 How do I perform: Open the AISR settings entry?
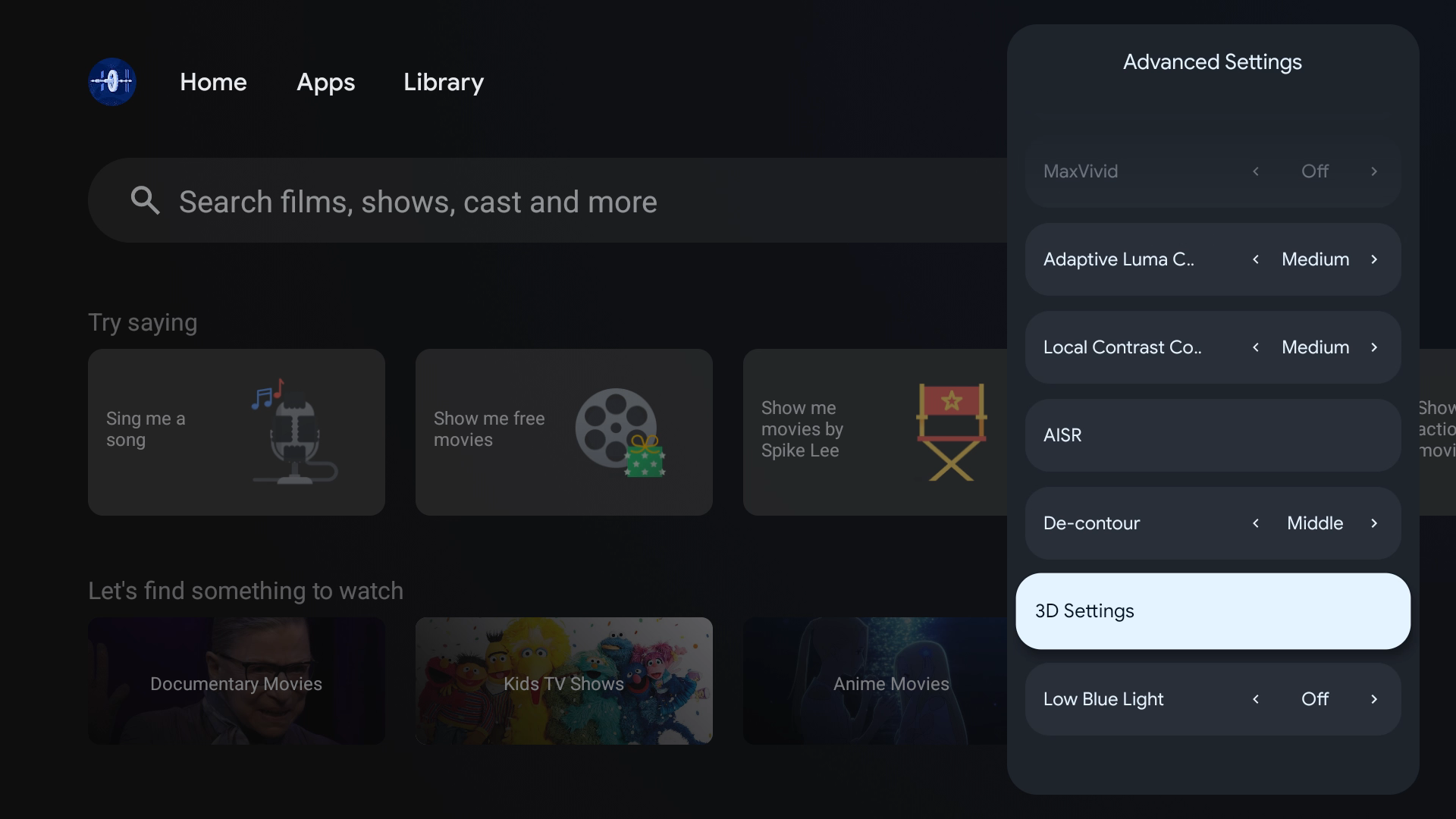[1212, 435]
